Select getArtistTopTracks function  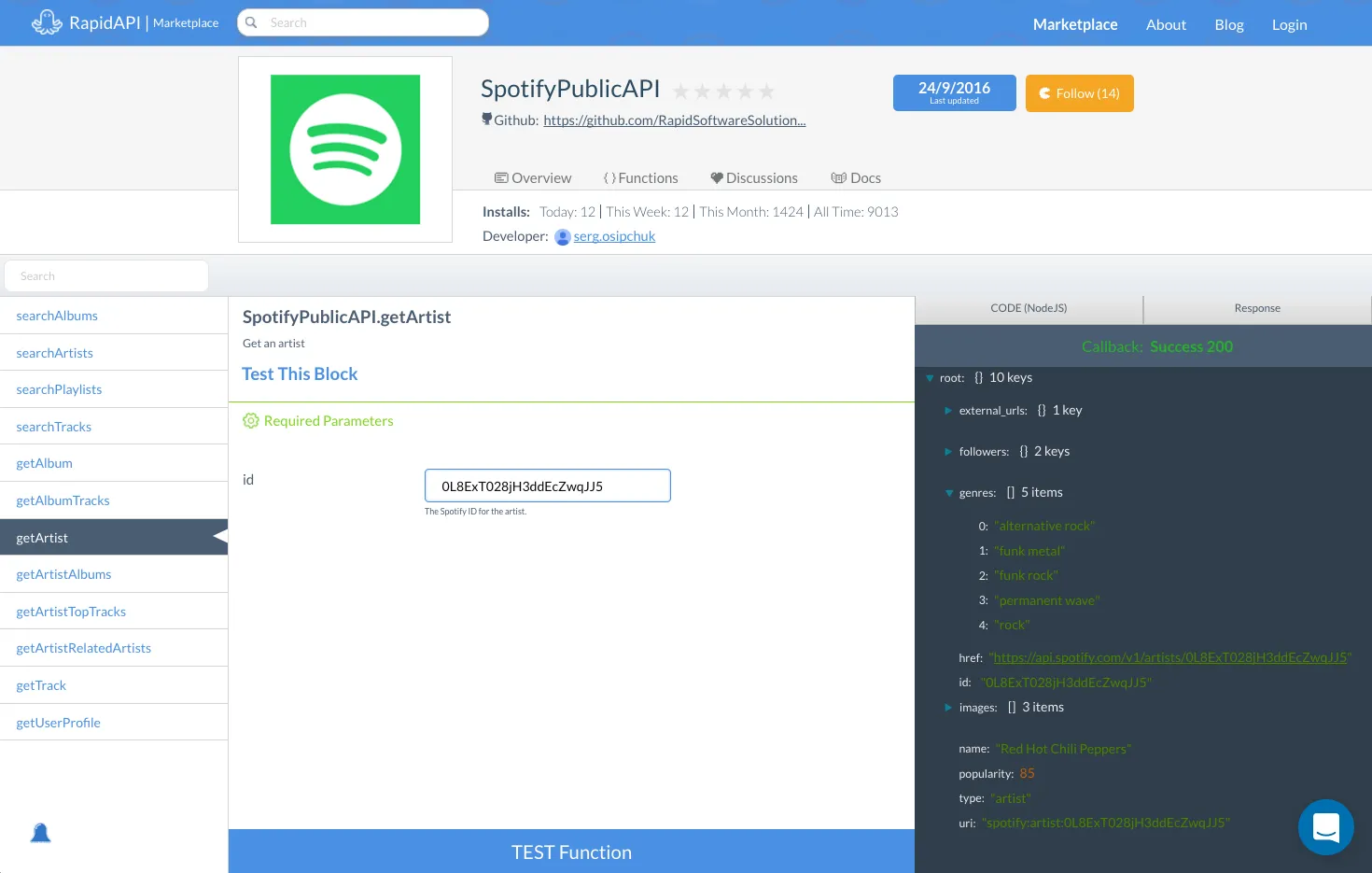[x=114, y=612]
